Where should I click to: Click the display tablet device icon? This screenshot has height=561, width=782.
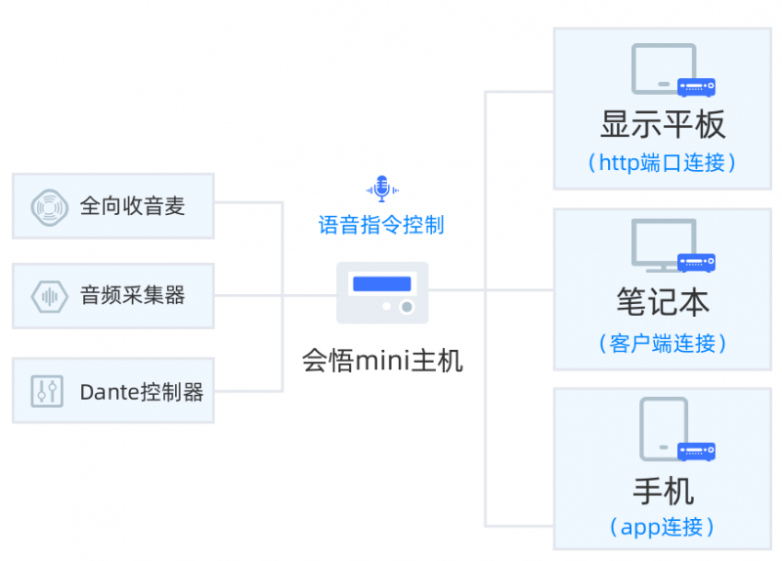pos(673,70)
